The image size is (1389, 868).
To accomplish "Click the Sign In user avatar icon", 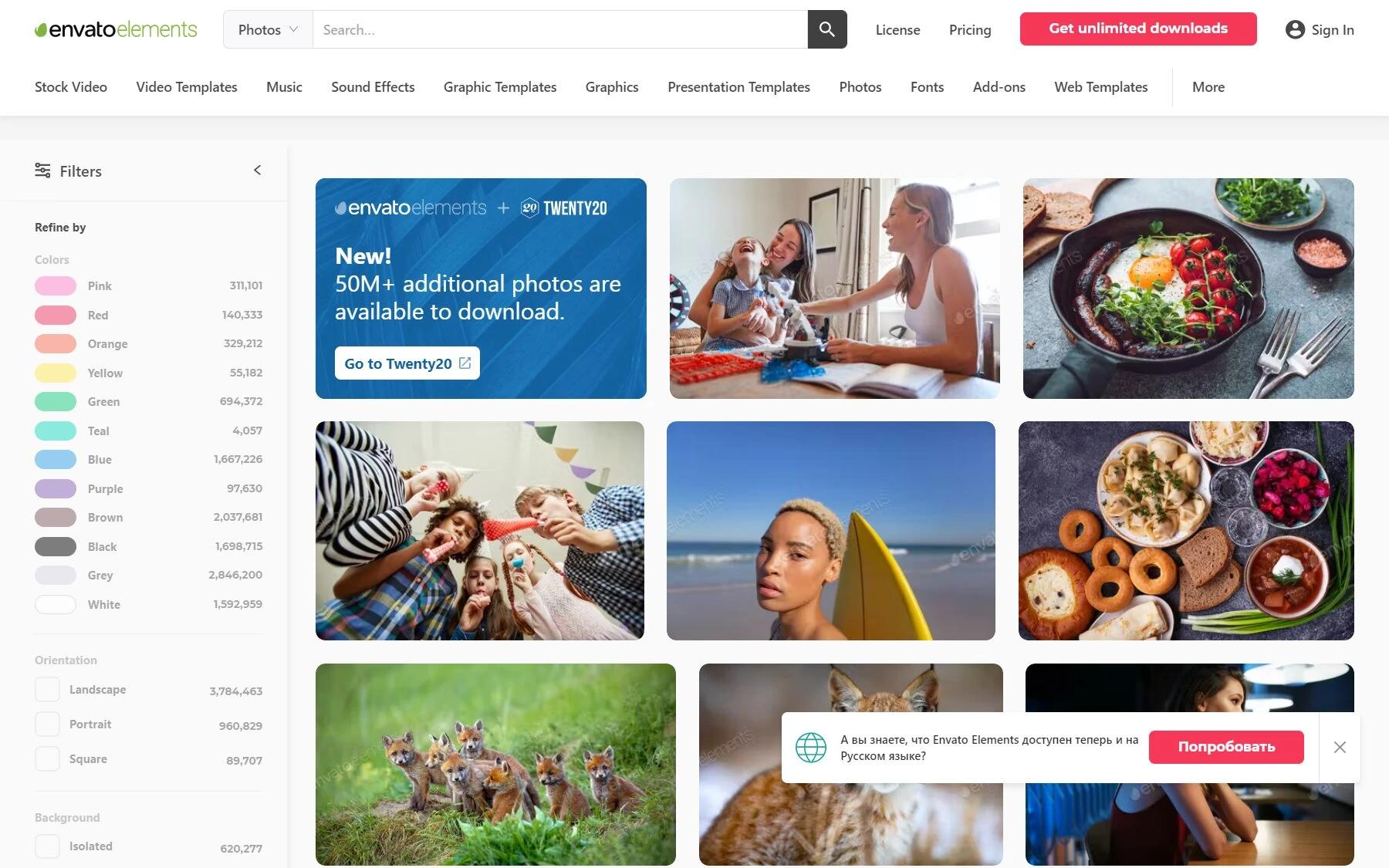I will coord(1295,29).
